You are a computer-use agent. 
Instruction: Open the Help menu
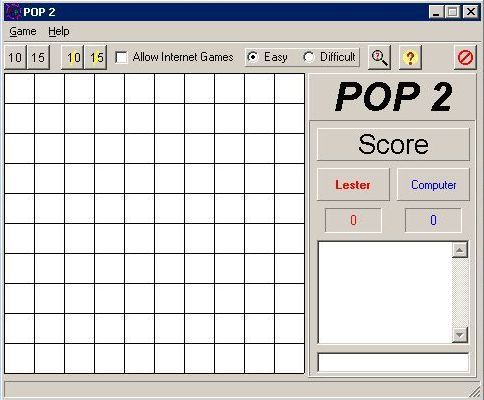[x=59, y=31]
